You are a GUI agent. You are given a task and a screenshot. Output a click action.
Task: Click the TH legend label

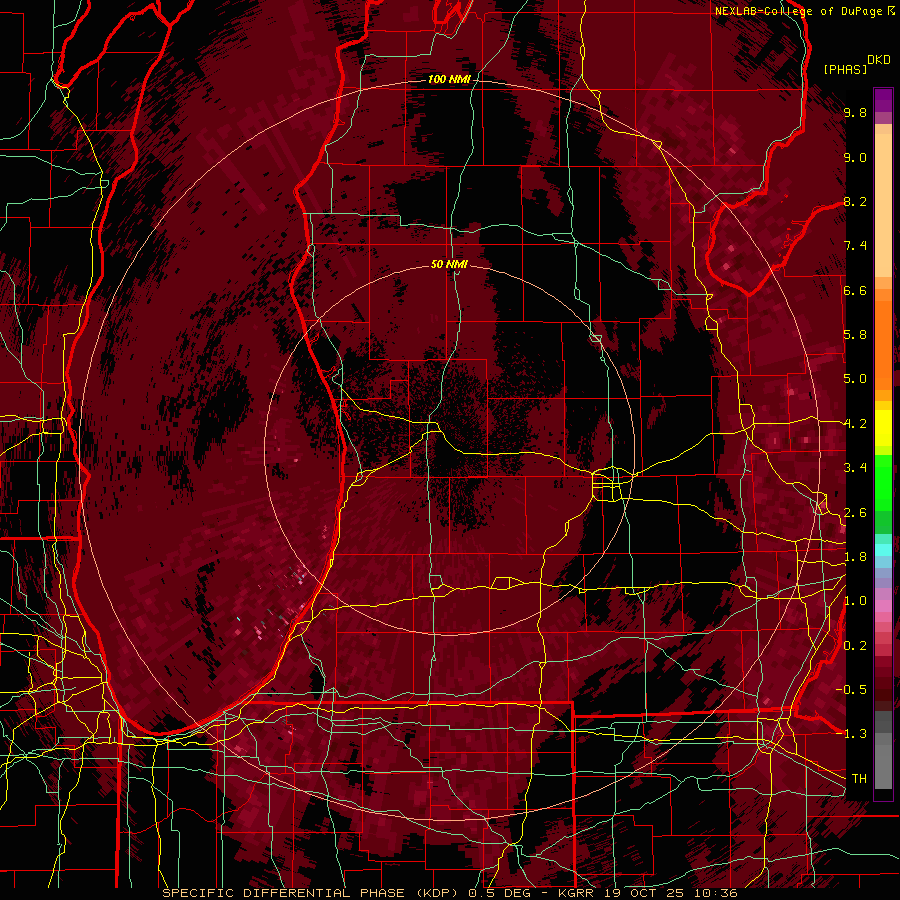pyautogui.click(x=859, y=779)
